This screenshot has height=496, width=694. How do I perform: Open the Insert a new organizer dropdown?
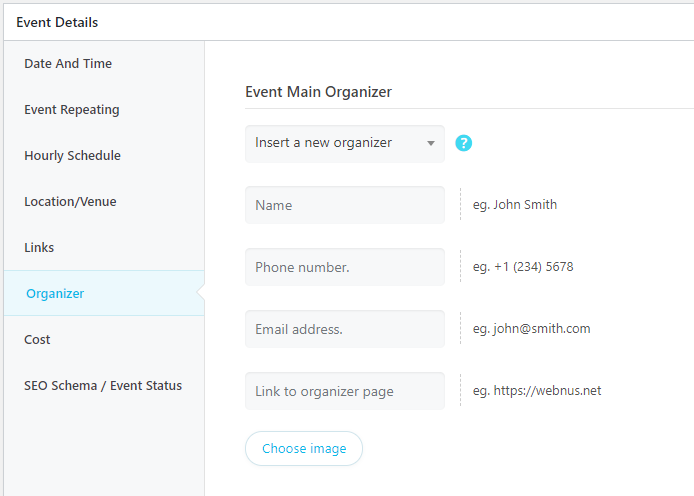(345, 144)
